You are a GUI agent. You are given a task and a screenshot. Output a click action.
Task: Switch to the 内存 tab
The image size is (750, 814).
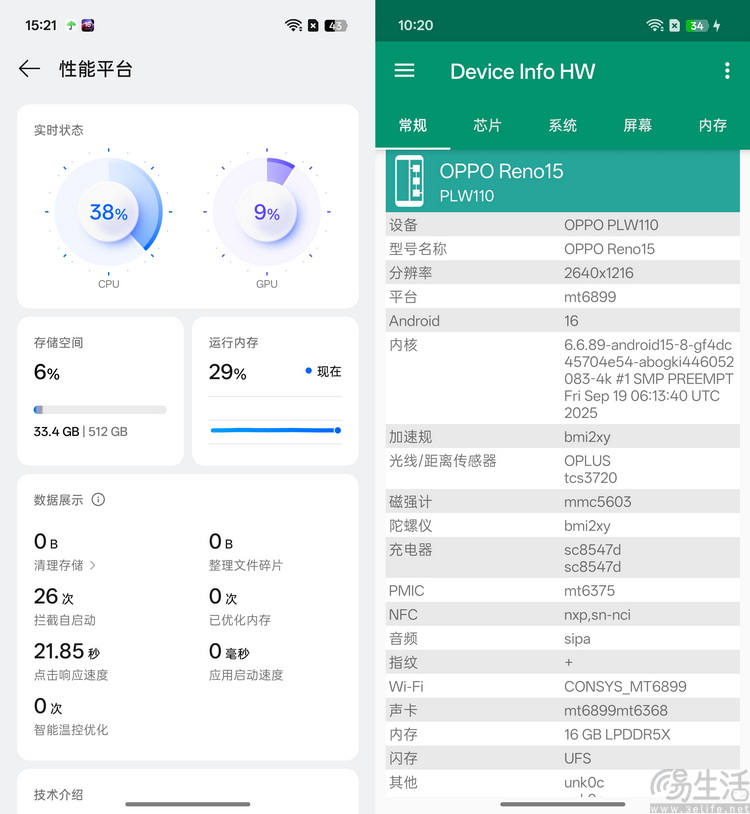pos(713,125)
